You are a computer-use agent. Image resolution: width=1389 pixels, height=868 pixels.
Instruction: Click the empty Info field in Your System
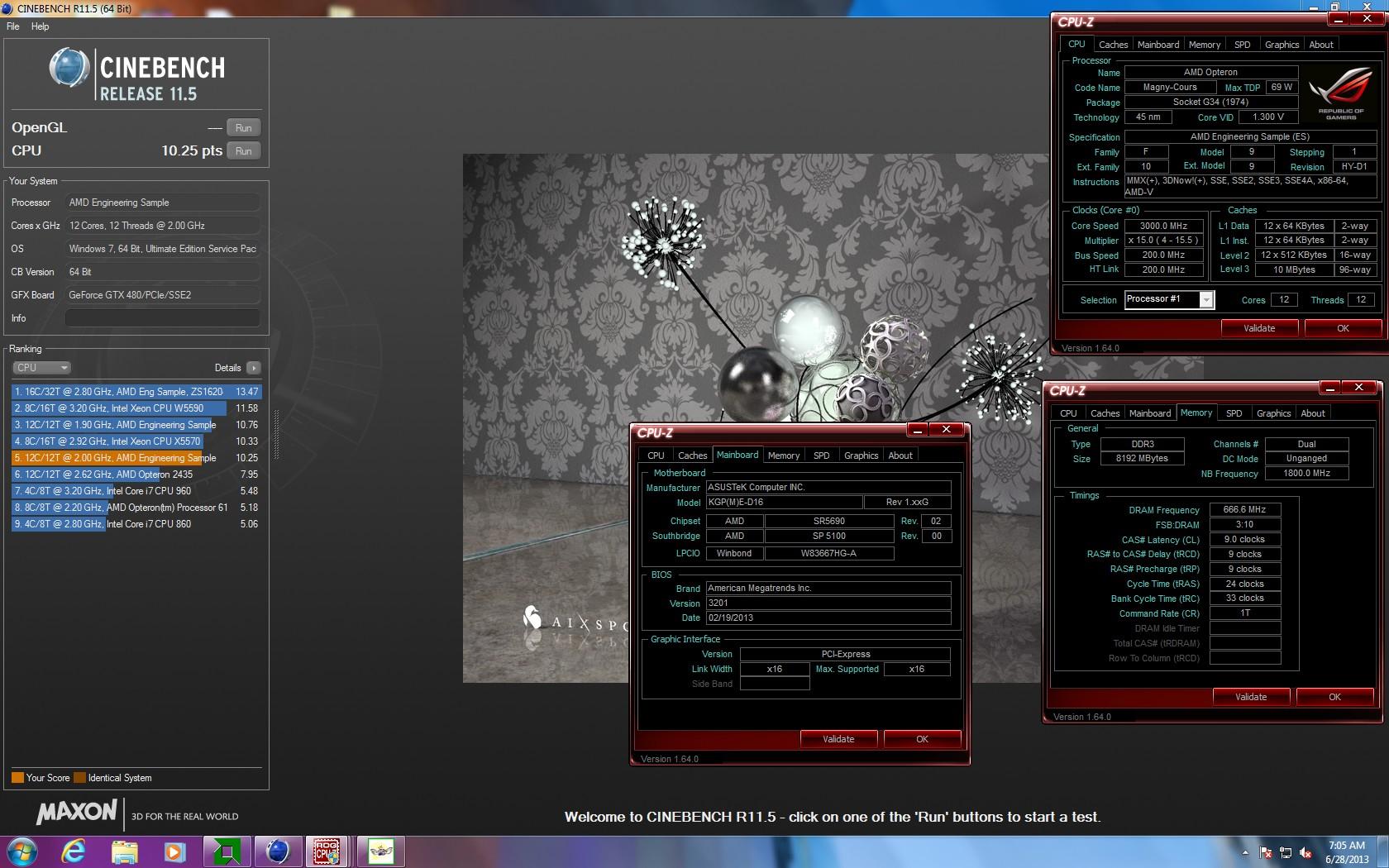162,318
